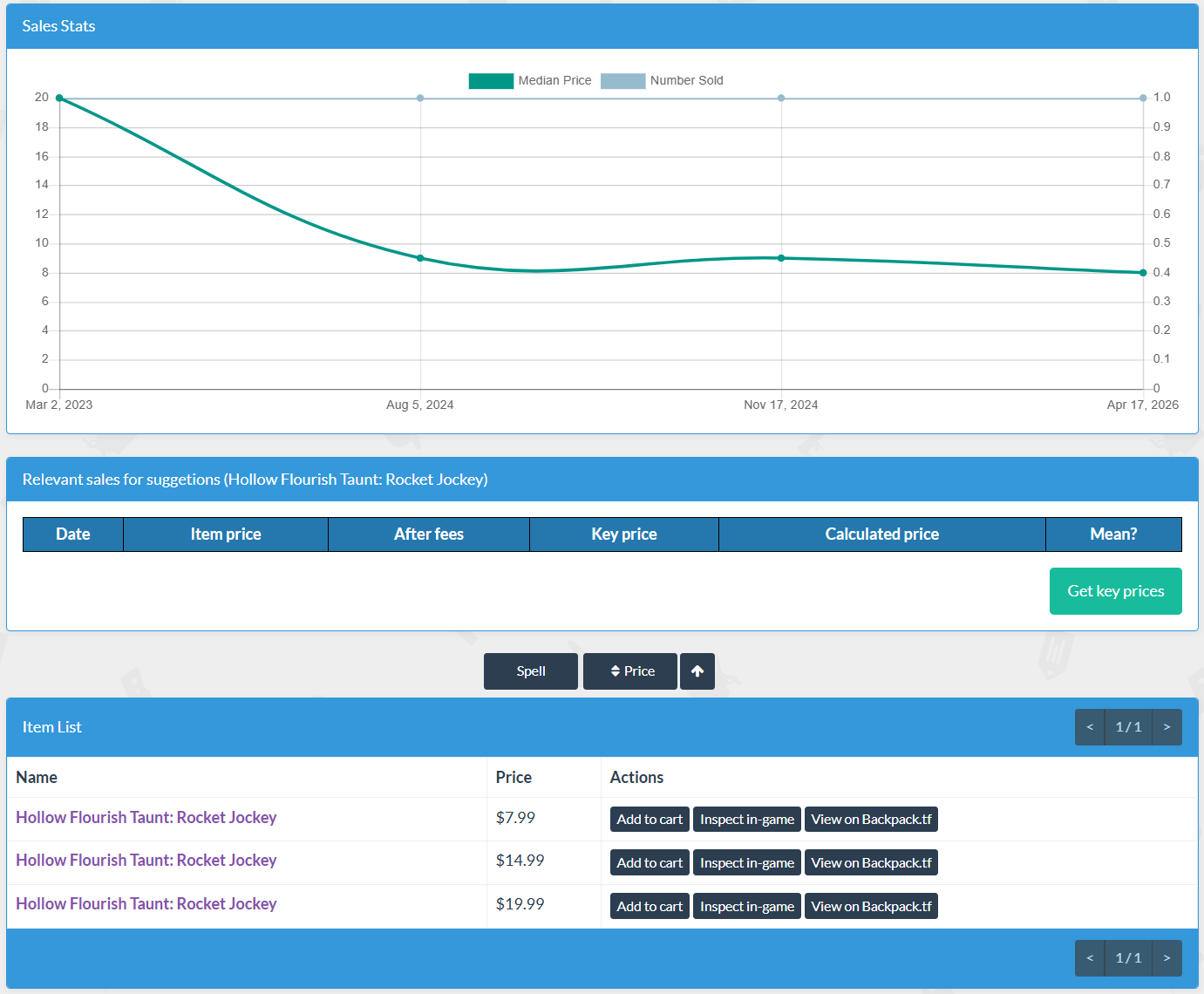The height and width of the screenshot is (994, 1204).
Task: Toggle the Number Sold legend swatch
Action: (x=622, y=81)
